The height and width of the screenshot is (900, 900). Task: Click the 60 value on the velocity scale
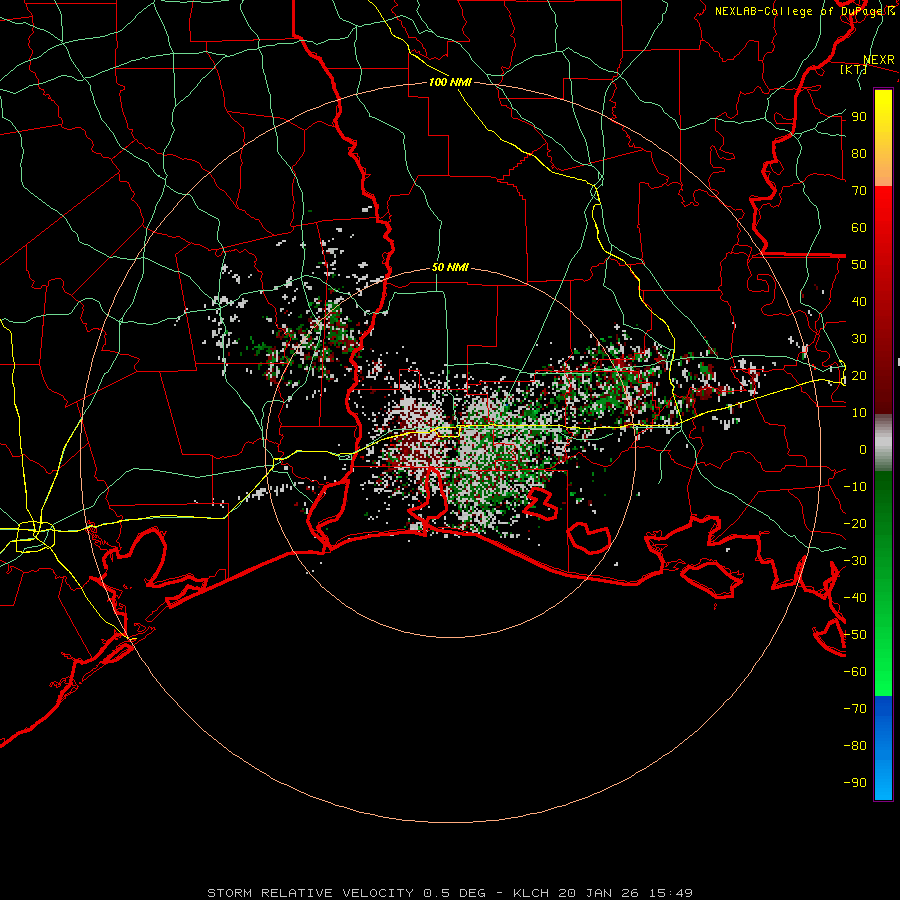tap(859, 227)
